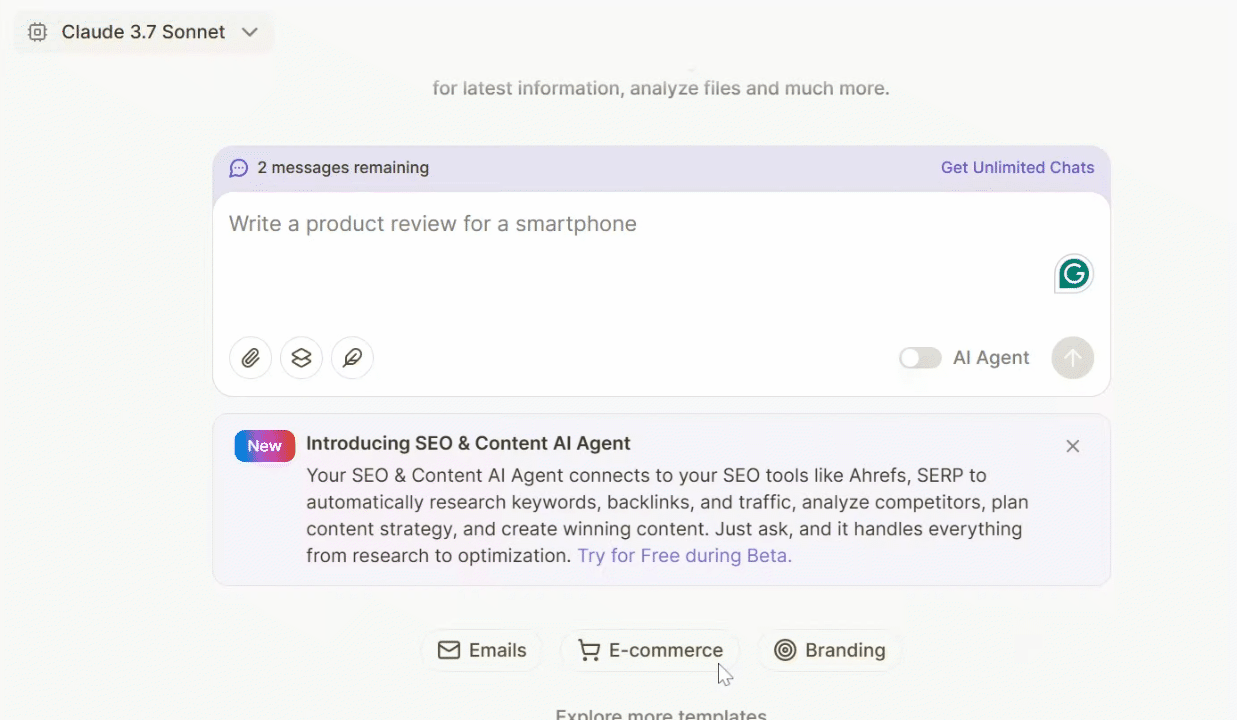Open Get Unlimited Chats
Screen dimensions: 1237x720
(x=1017, y=167)
